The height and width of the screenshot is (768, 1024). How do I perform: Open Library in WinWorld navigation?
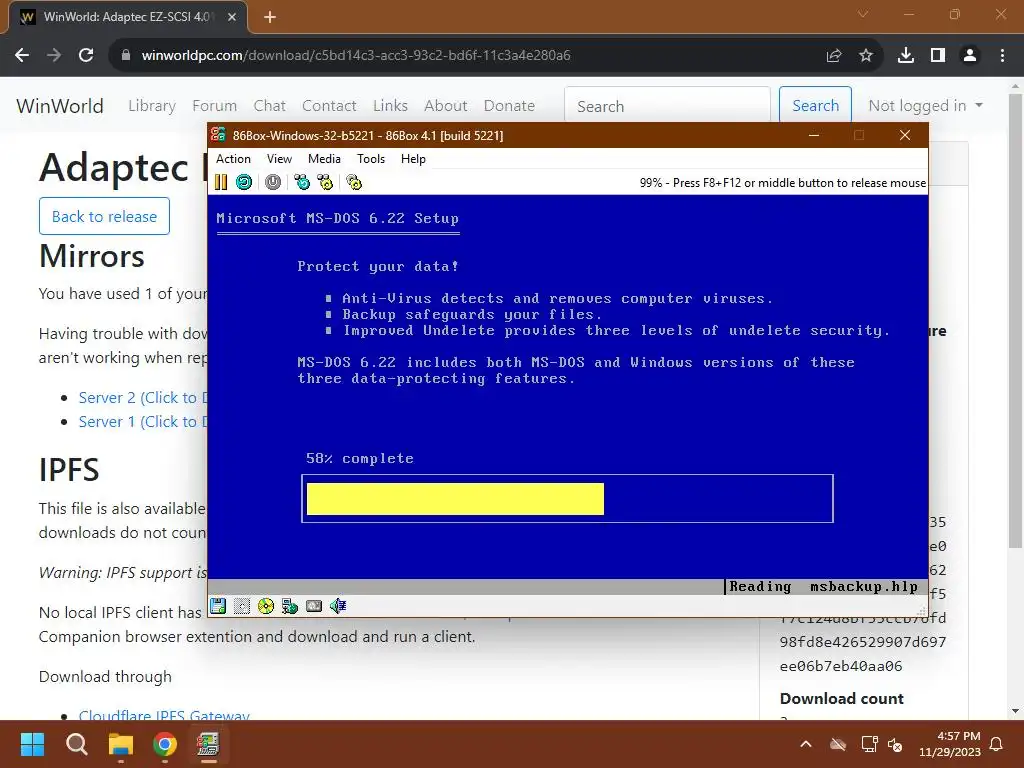[x=152, y=106]
